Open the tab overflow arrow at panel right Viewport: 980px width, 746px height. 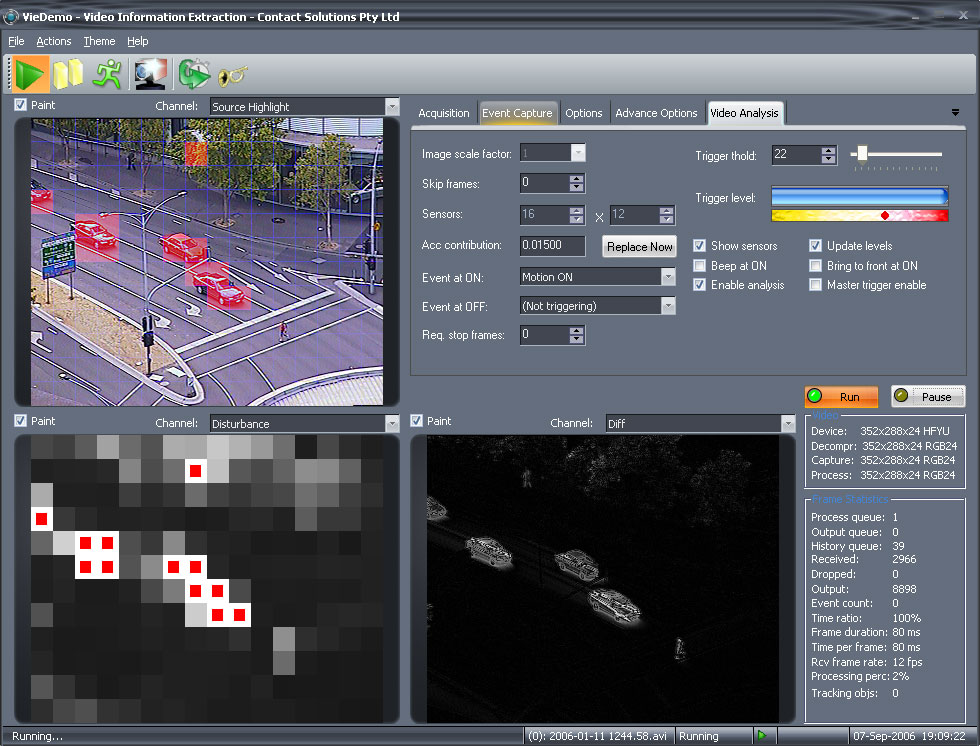pyautogui.click(x=955, y=113)
